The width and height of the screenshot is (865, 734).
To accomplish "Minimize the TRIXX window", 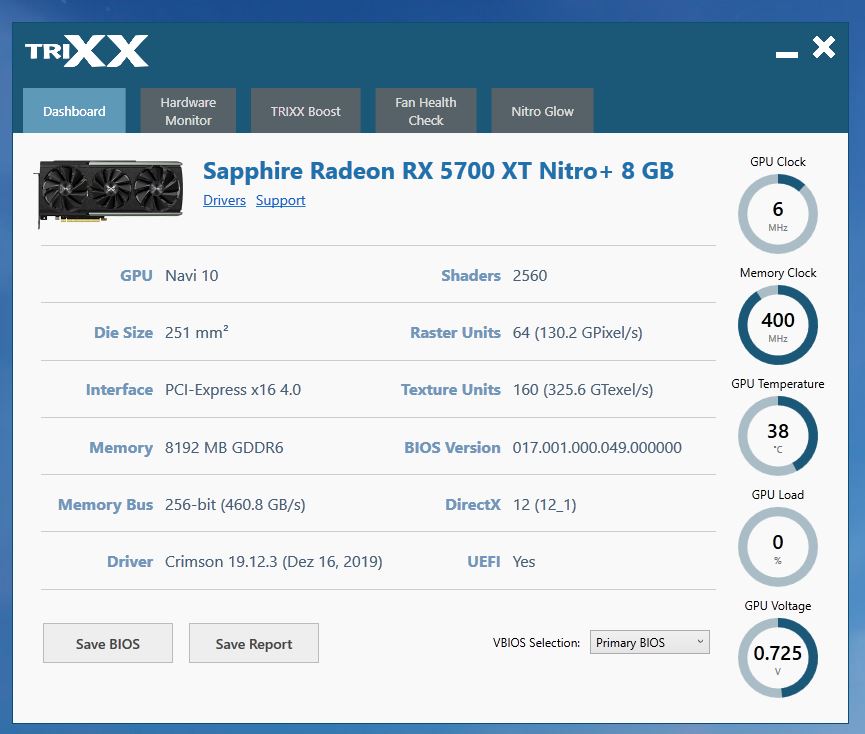I will point(787,54).
